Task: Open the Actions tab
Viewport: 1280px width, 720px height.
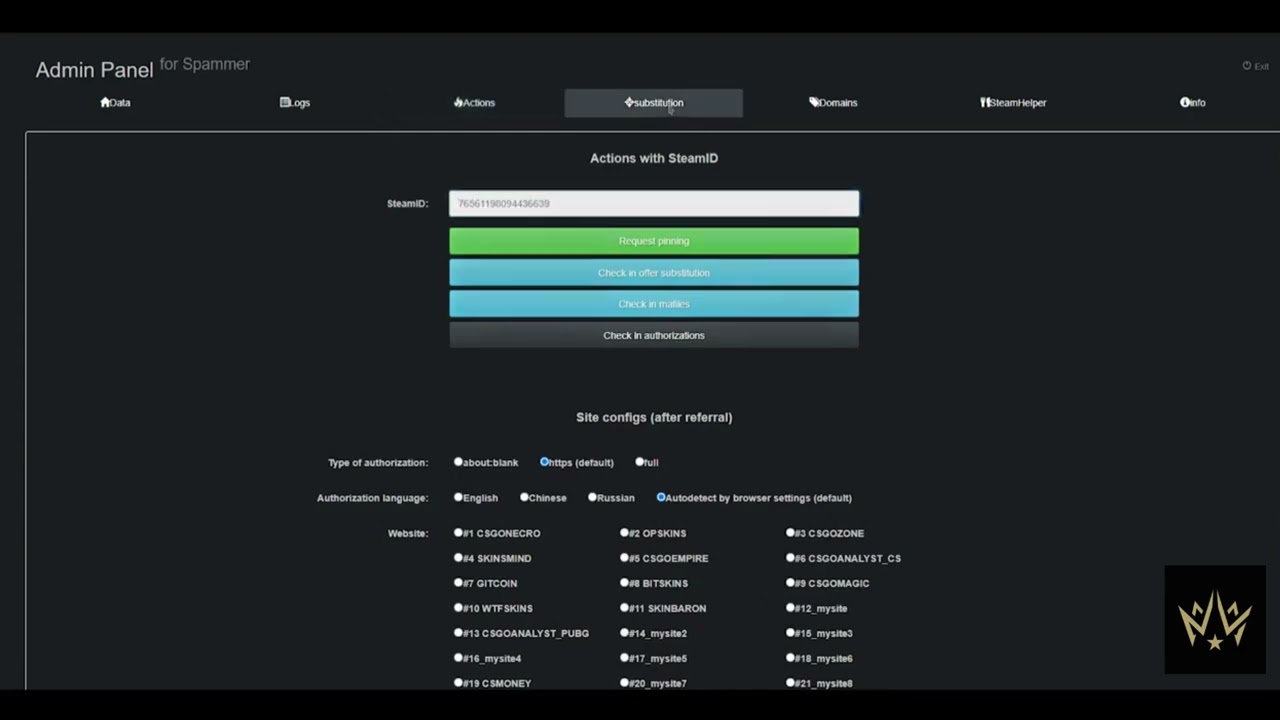Action: click(x=474, y=102)
